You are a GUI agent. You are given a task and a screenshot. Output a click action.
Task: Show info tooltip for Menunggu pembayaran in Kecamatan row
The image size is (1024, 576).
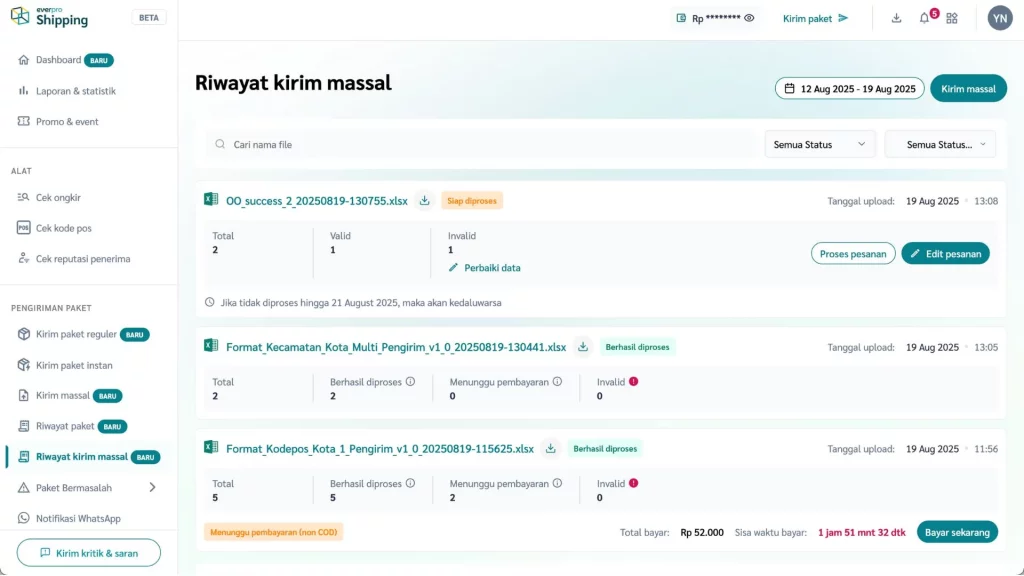tap(557, 382)
